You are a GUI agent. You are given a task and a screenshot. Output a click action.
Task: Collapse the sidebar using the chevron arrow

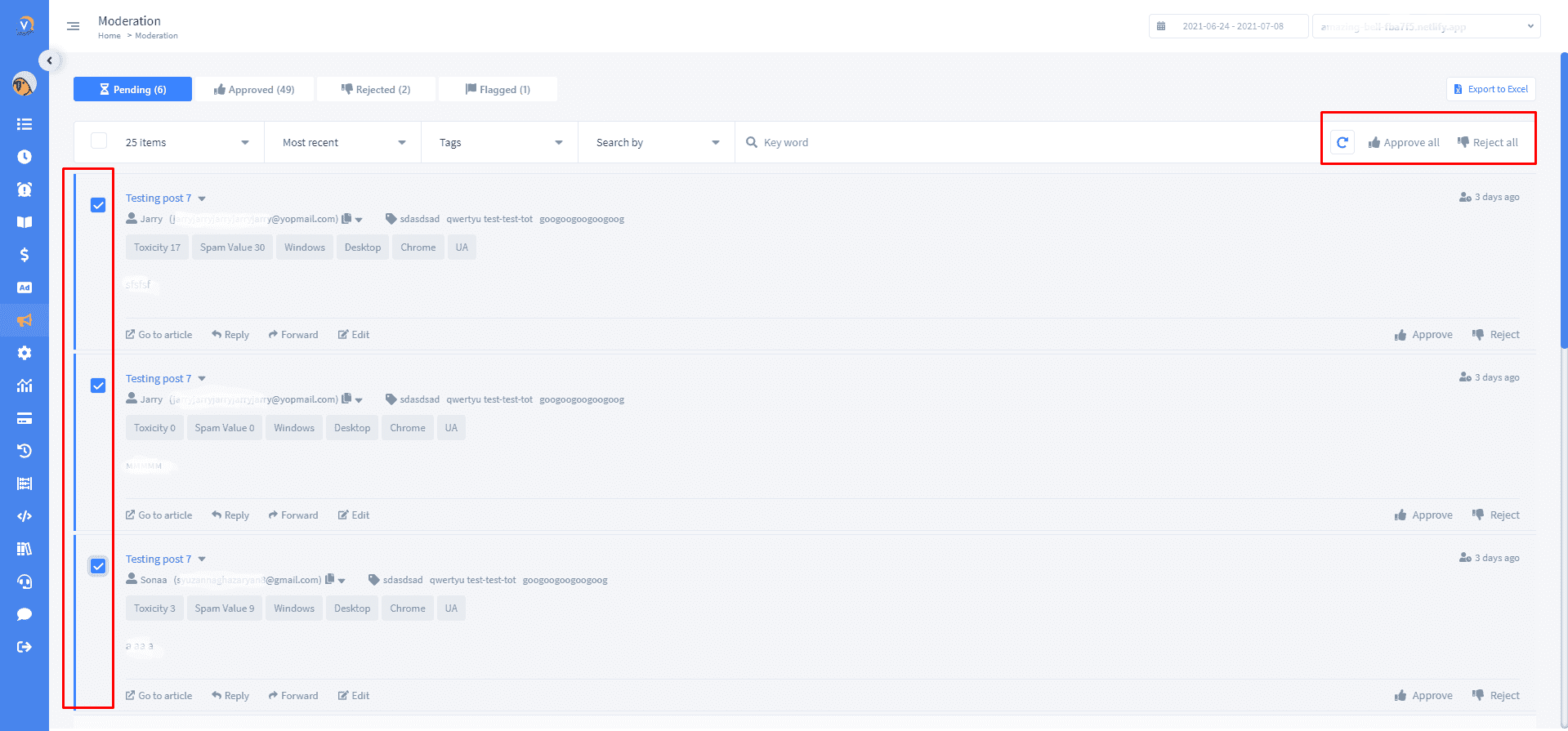point(50,60)
